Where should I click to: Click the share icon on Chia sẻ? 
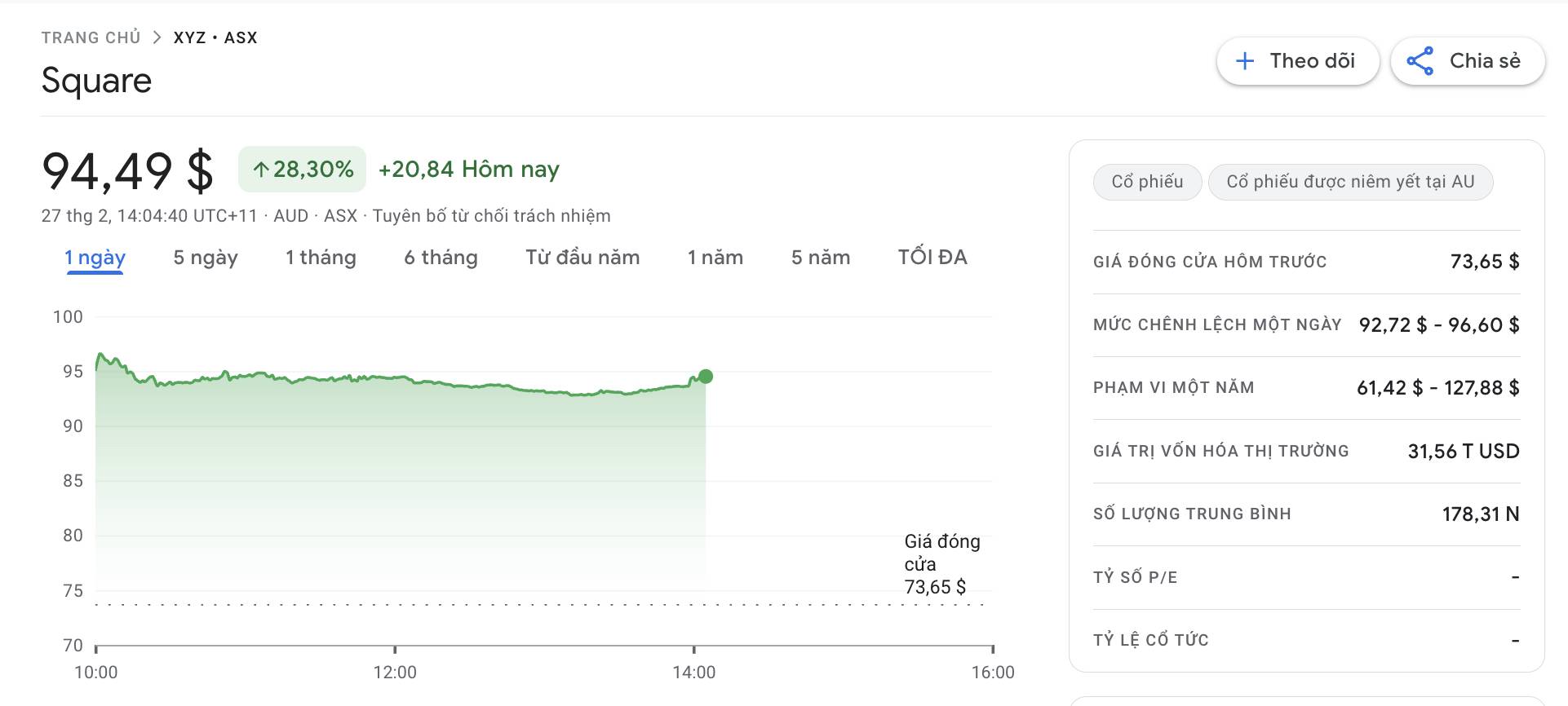[1420, 61]
